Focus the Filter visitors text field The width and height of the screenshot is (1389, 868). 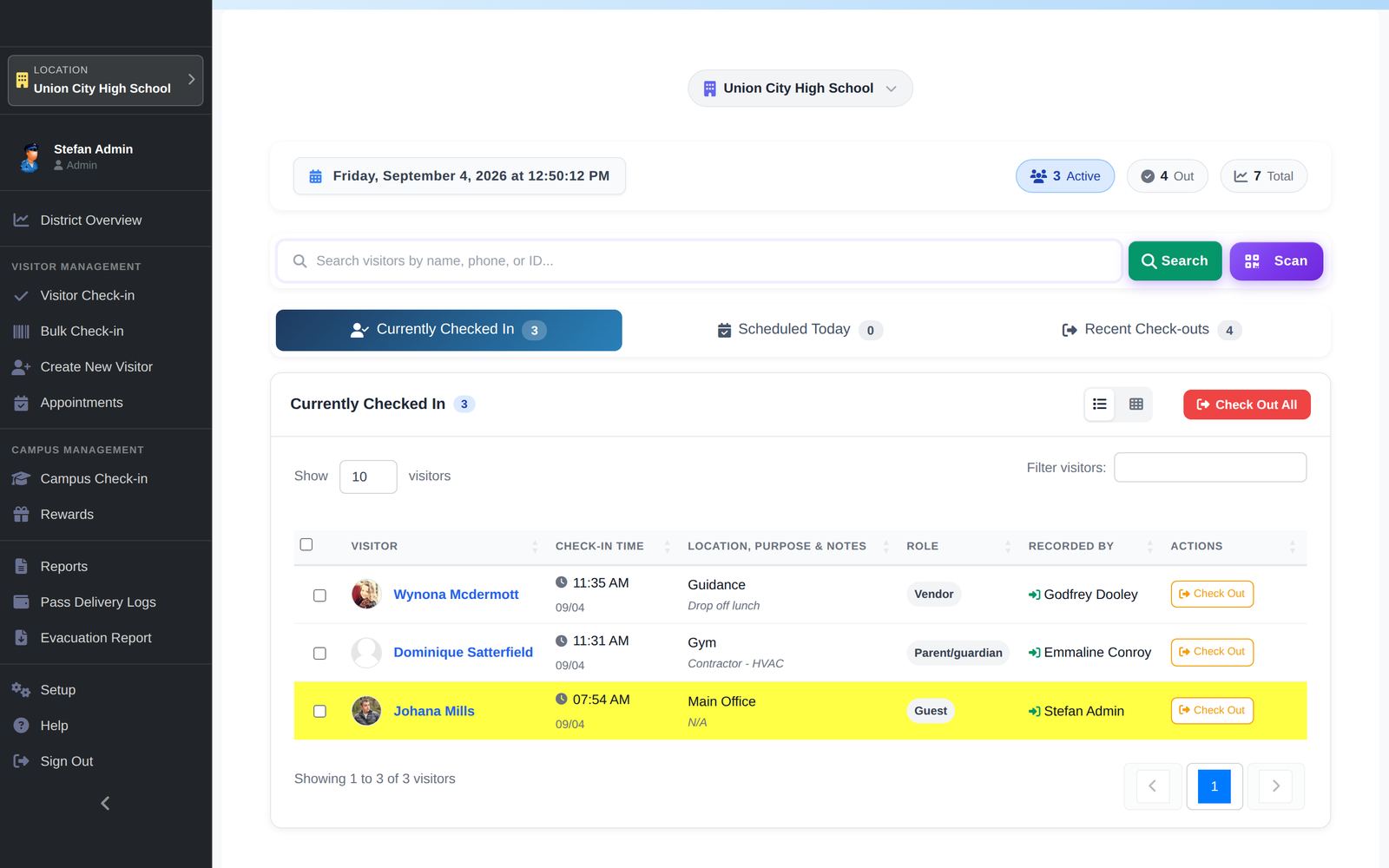point(1210,467)
